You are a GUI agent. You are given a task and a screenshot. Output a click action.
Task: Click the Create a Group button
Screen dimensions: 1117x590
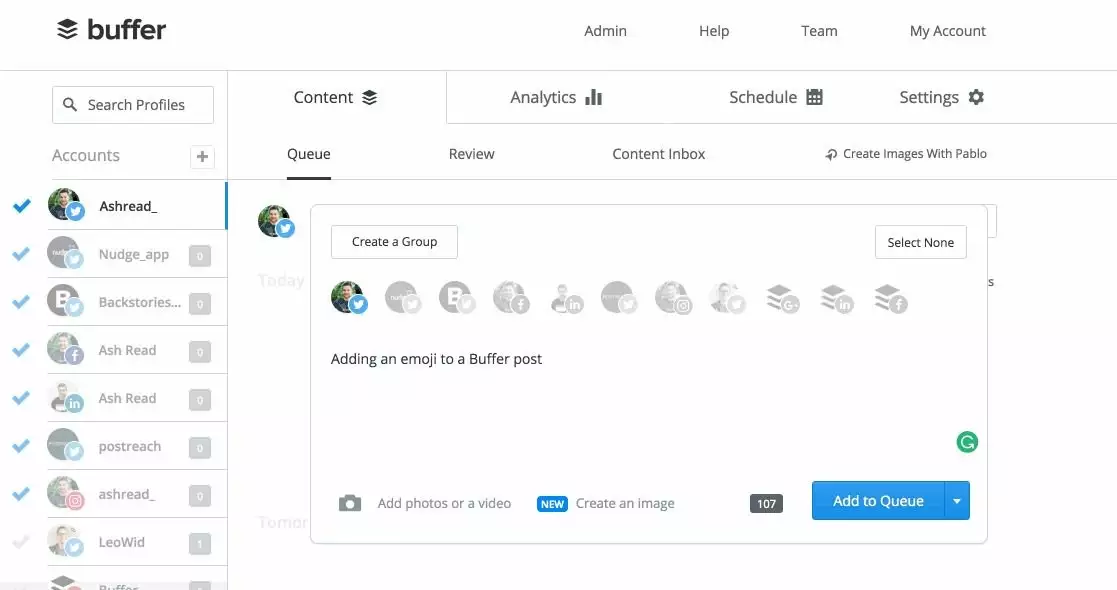tap(394, 242)
